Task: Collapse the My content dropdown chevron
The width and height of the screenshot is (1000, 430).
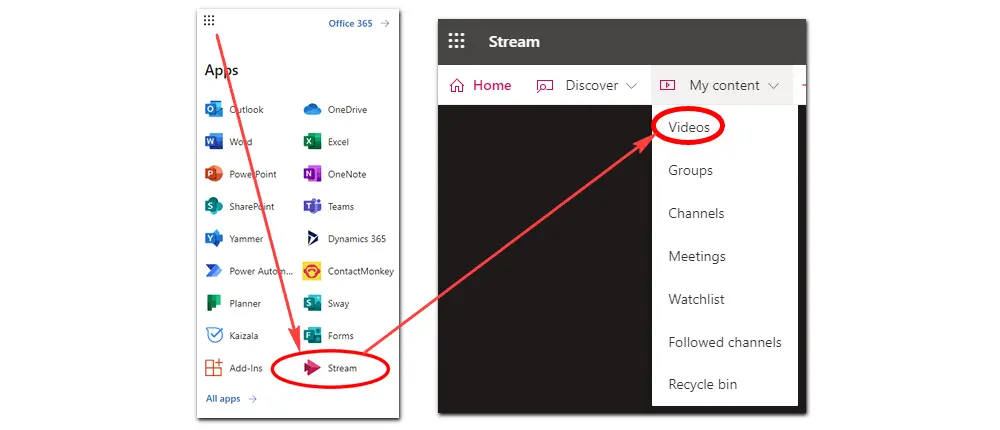Action: click(x=774, y=85)
